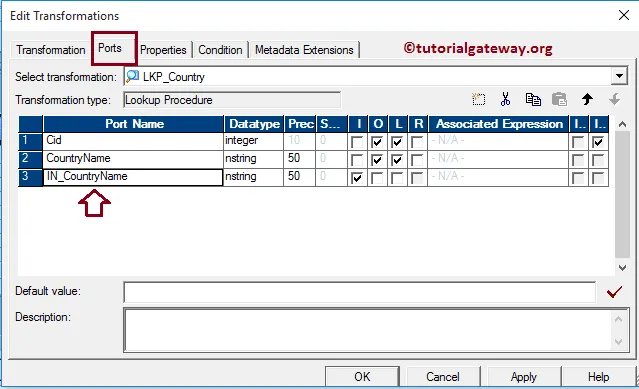Switch to the Metadata Extensions tab
Image resolution: width=639 pixels, height=389 pixels.
[x=304, y=50]
